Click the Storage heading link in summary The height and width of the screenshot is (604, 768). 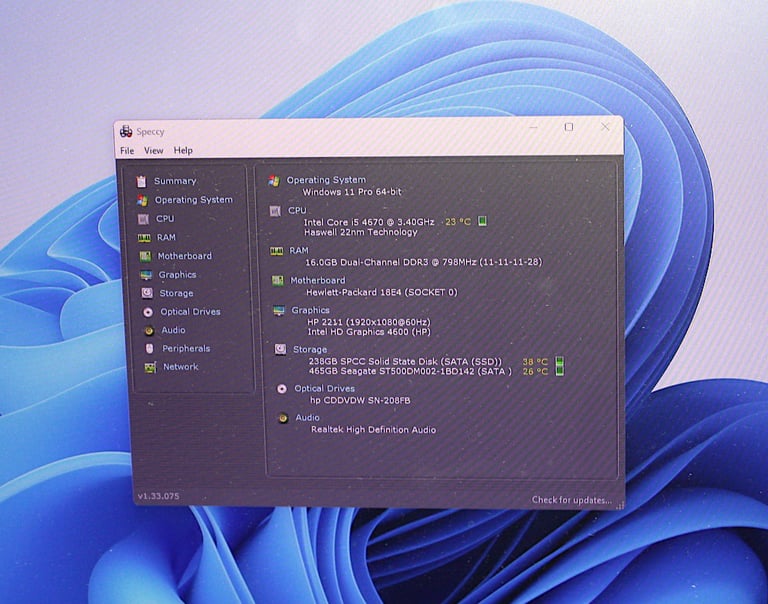pyautogui.click(x=310, y=349)
